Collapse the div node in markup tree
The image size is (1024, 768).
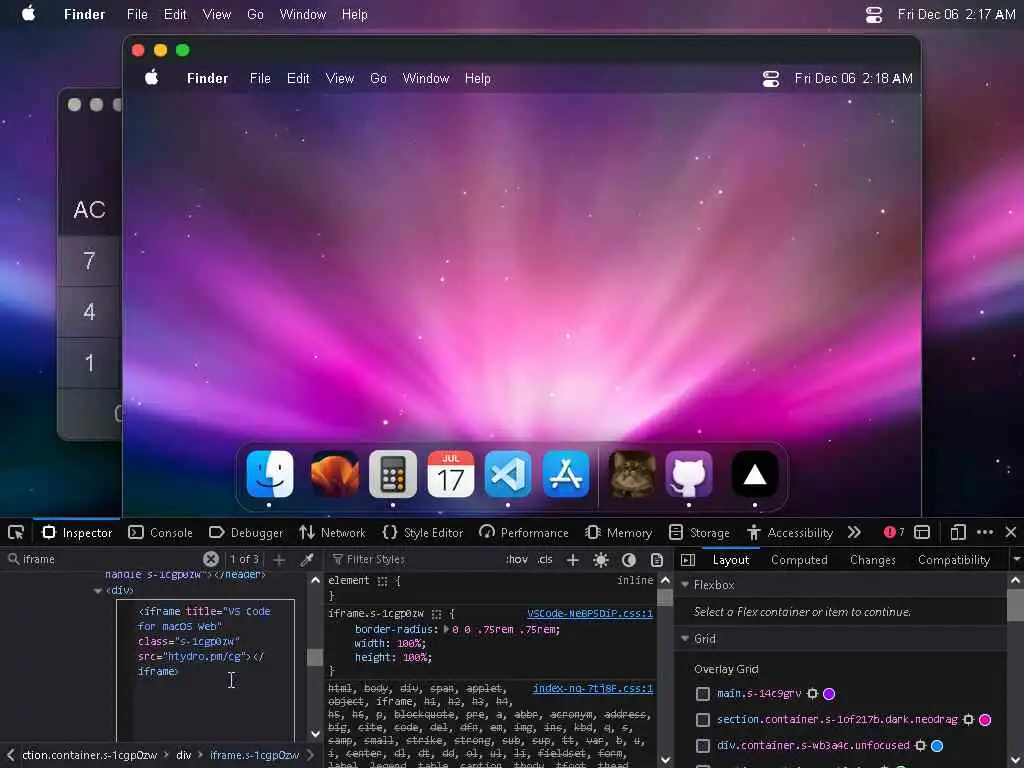[x=98, y=590]
